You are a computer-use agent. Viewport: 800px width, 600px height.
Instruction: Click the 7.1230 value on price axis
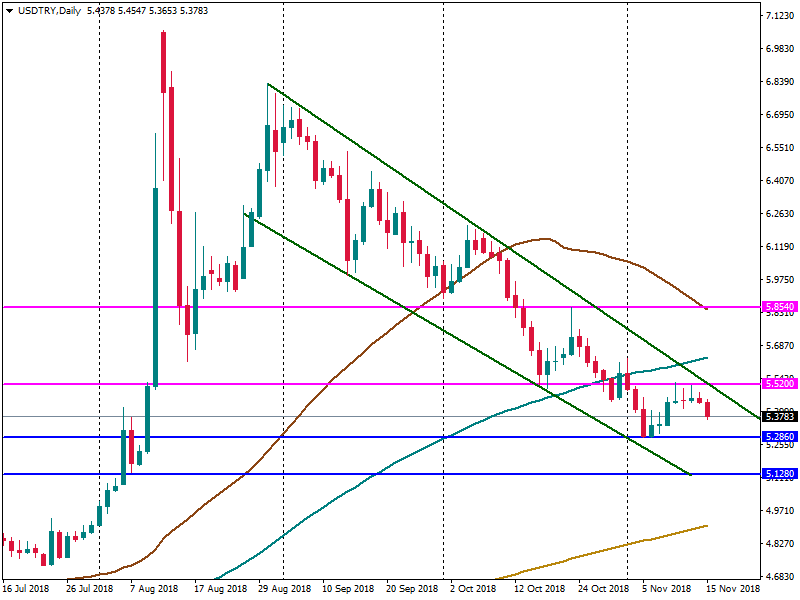click(x=779, y=17)
